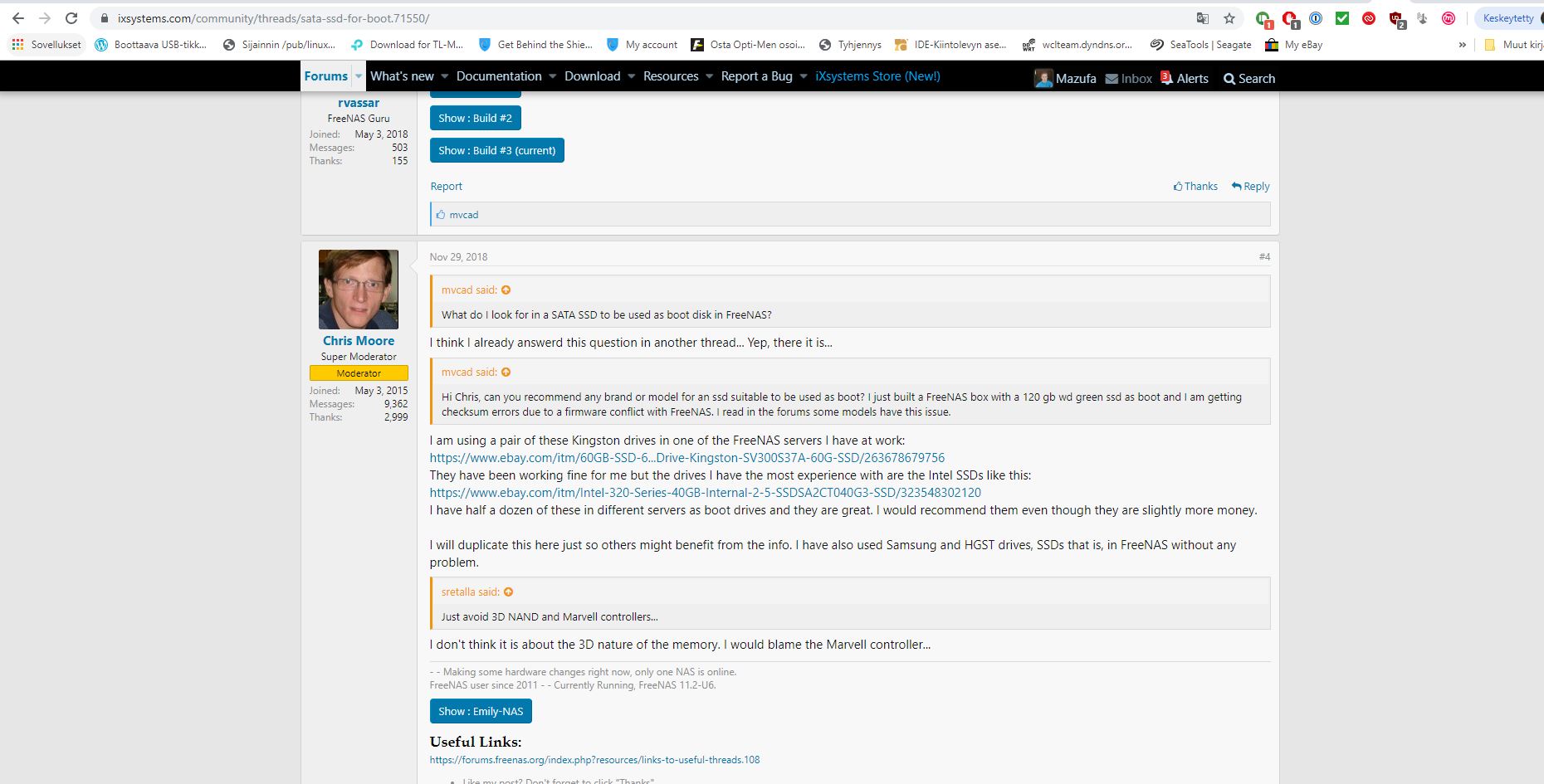Jump to sretalla's quoted post arrow
Viewport: 1544px width, 784px height.
click(x=508, y=592)
